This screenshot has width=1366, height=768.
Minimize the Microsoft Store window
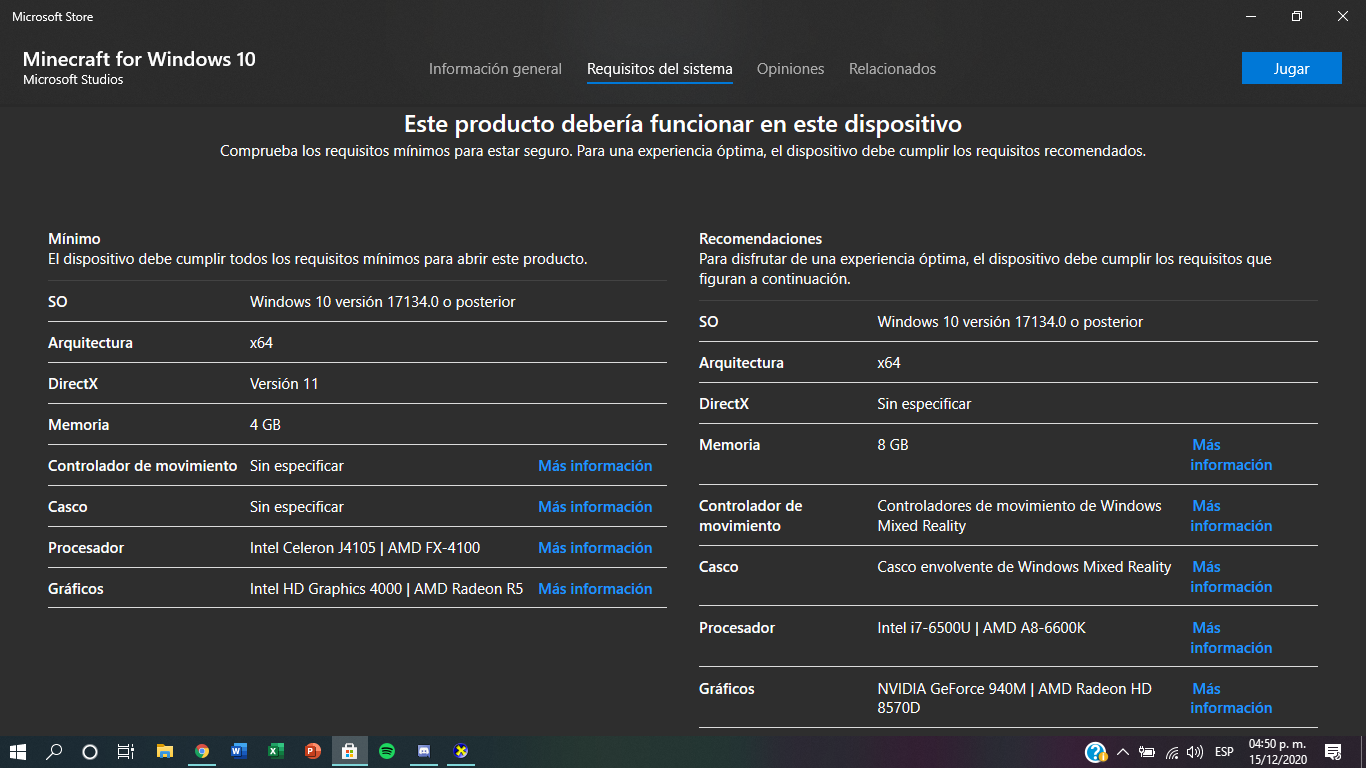click(x=1251, y=16)
